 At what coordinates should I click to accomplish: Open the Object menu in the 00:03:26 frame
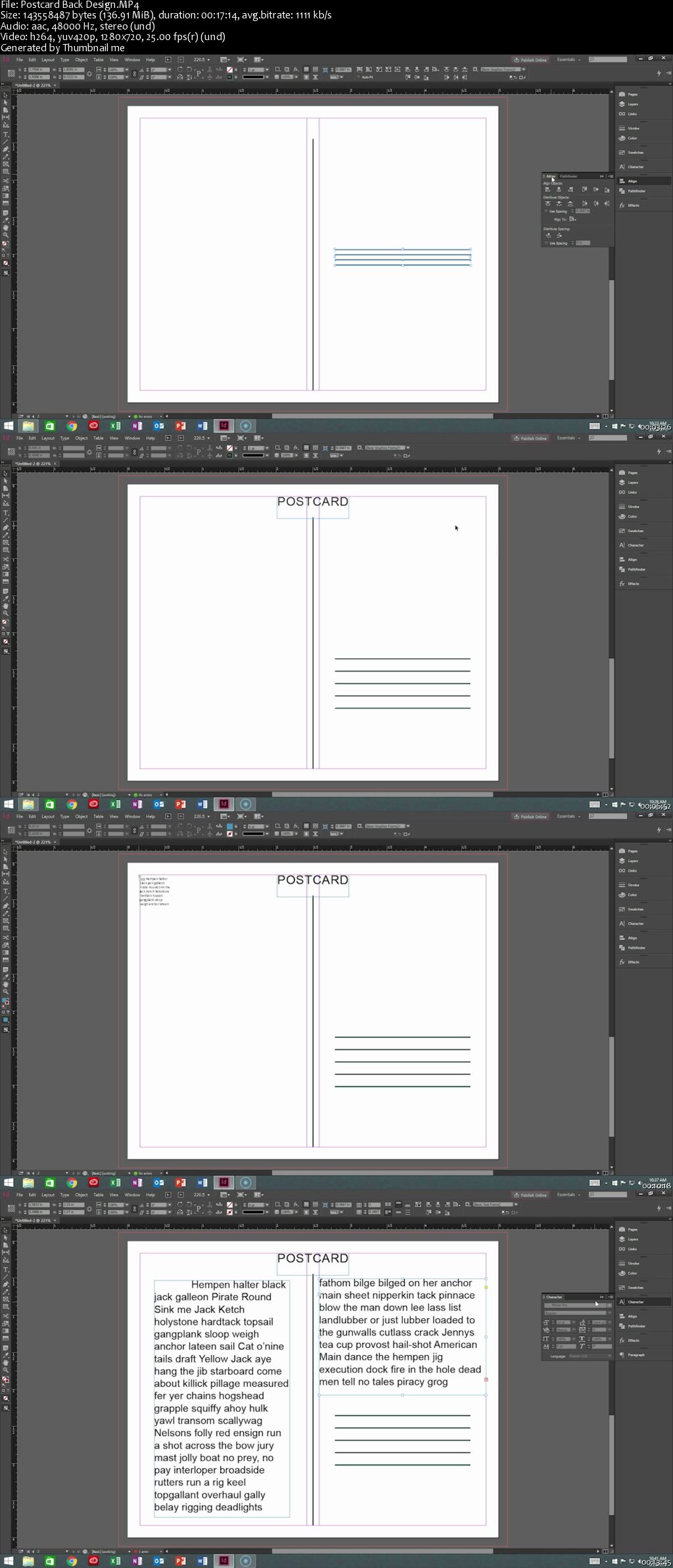[x=81, y=60]
